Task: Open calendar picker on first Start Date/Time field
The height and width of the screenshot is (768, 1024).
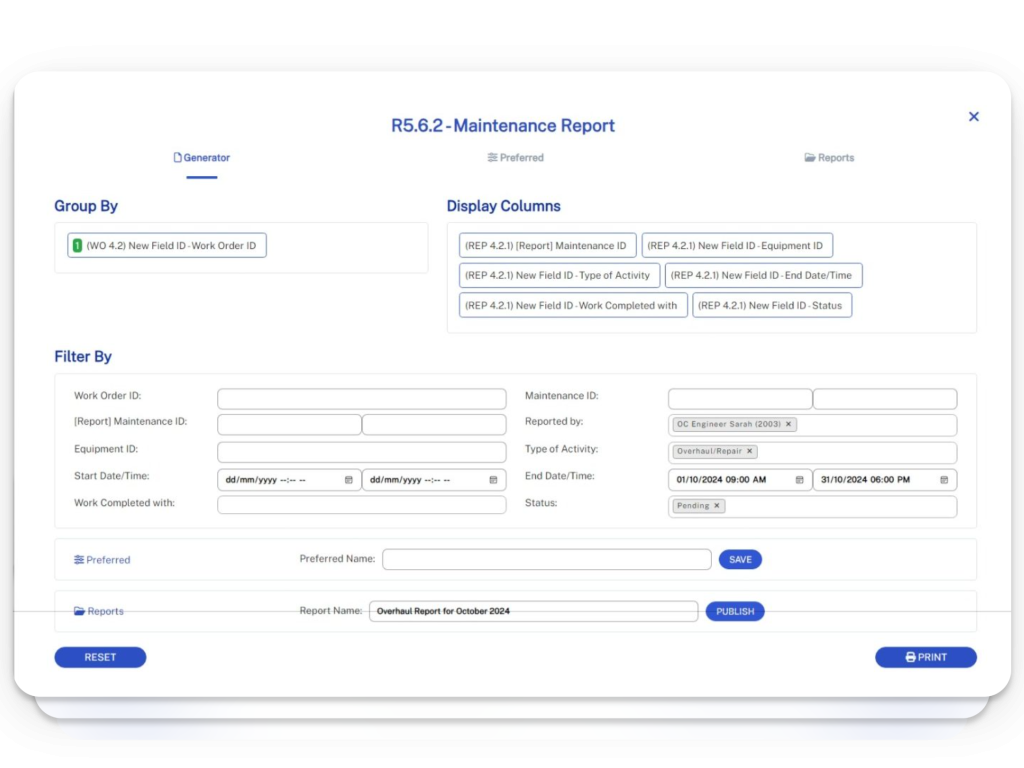Action: [x=349, y=480]
